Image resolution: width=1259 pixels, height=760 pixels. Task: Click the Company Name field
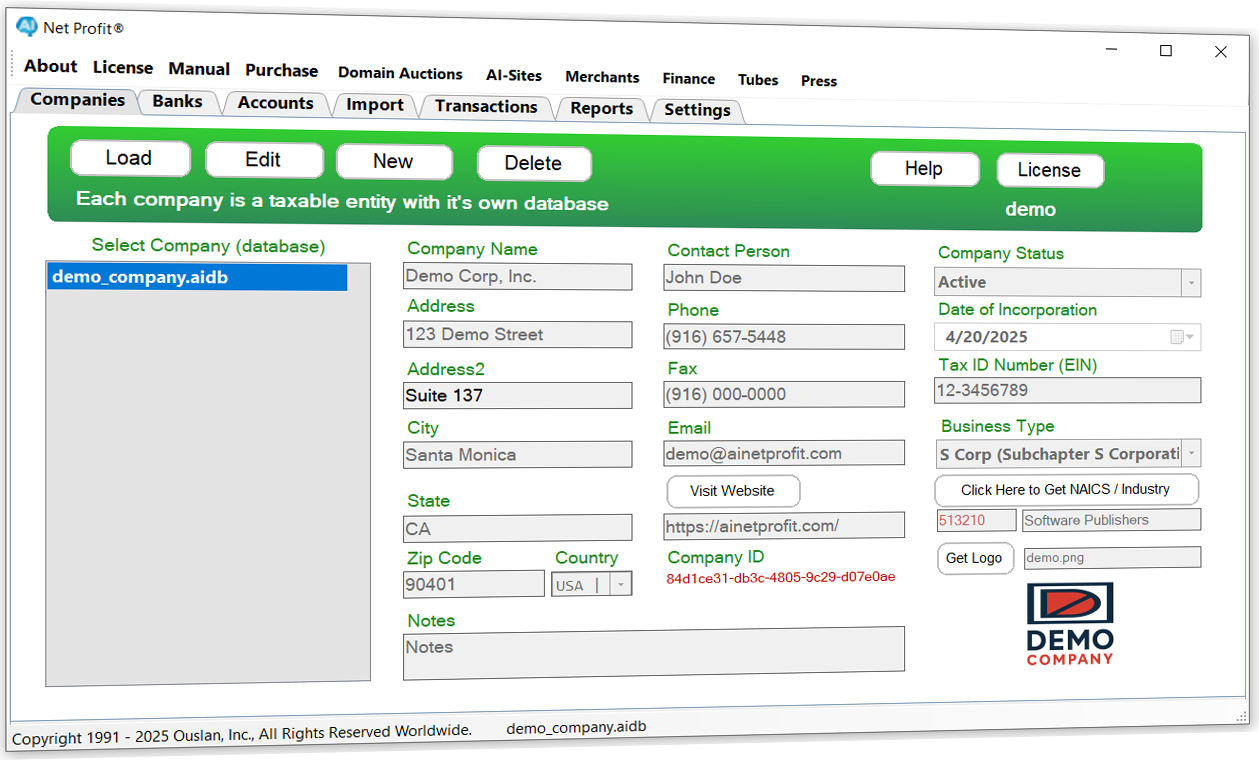(x=517, y=277)
